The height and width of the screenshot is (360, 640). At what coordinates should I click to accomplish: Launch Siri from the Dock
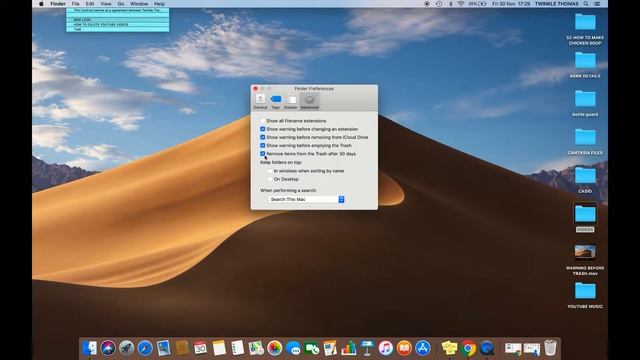coord(108,348)
